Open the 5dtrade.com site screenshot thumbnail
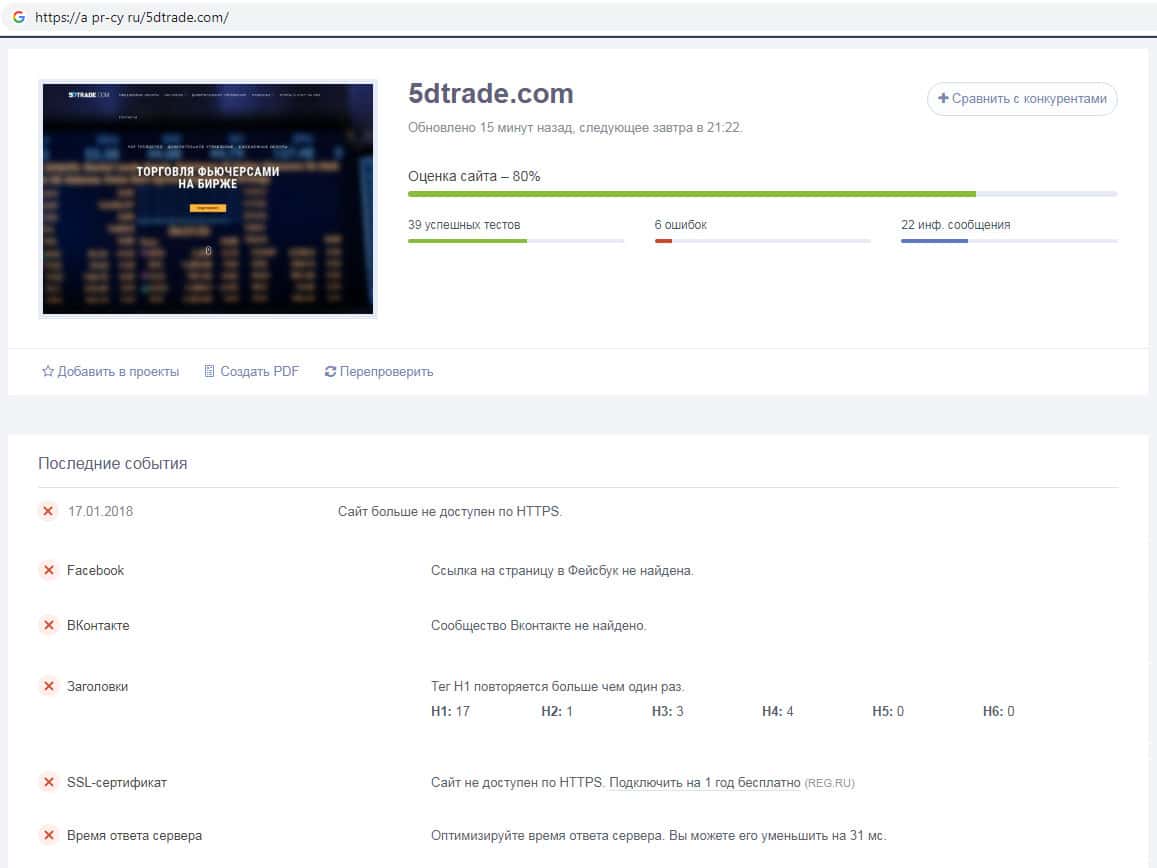This screenshot has width=1157, height=868. pyautogui.click(x=207, y=199)
